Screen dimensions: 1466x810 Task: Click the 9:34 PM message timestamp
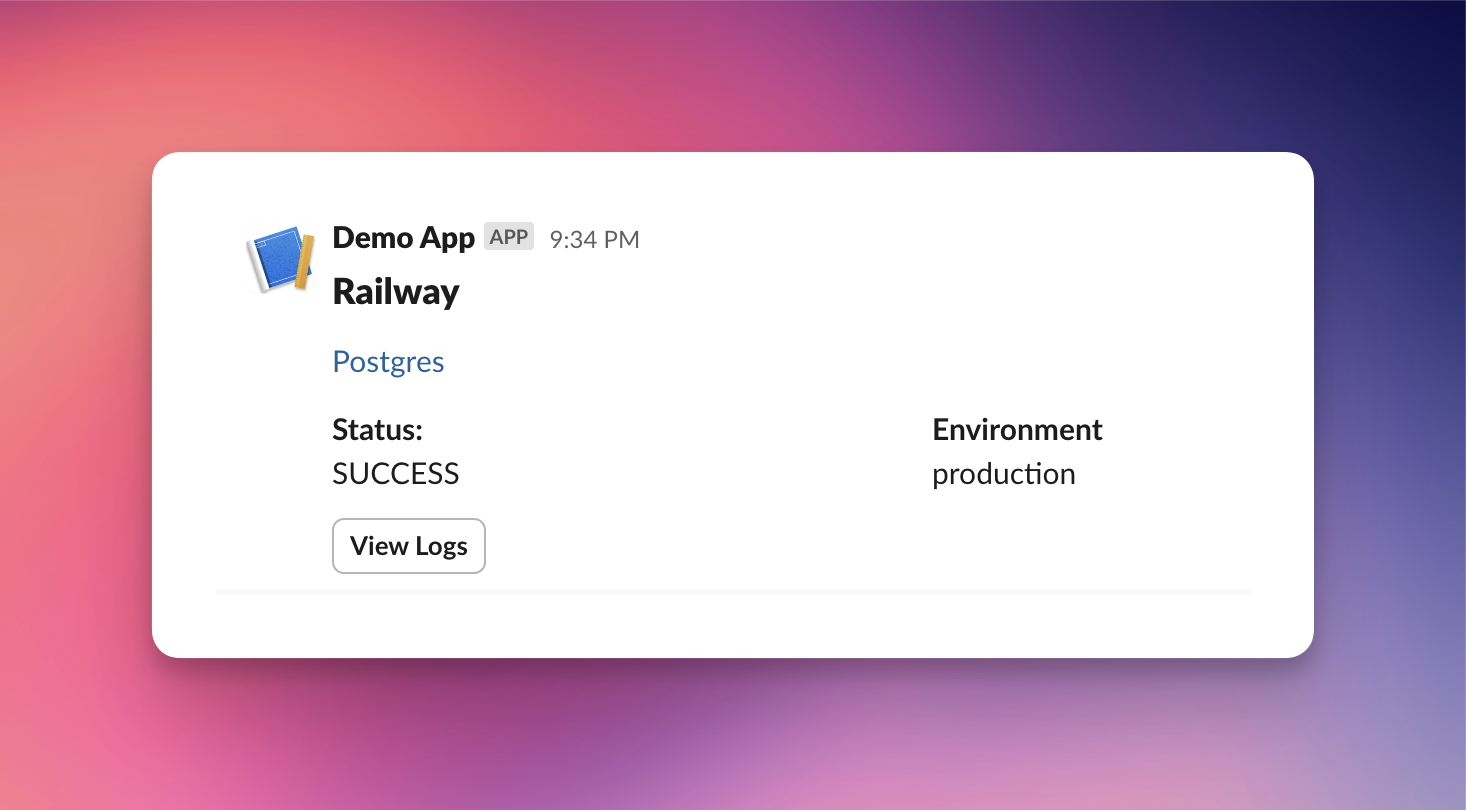tap(595, 239)
